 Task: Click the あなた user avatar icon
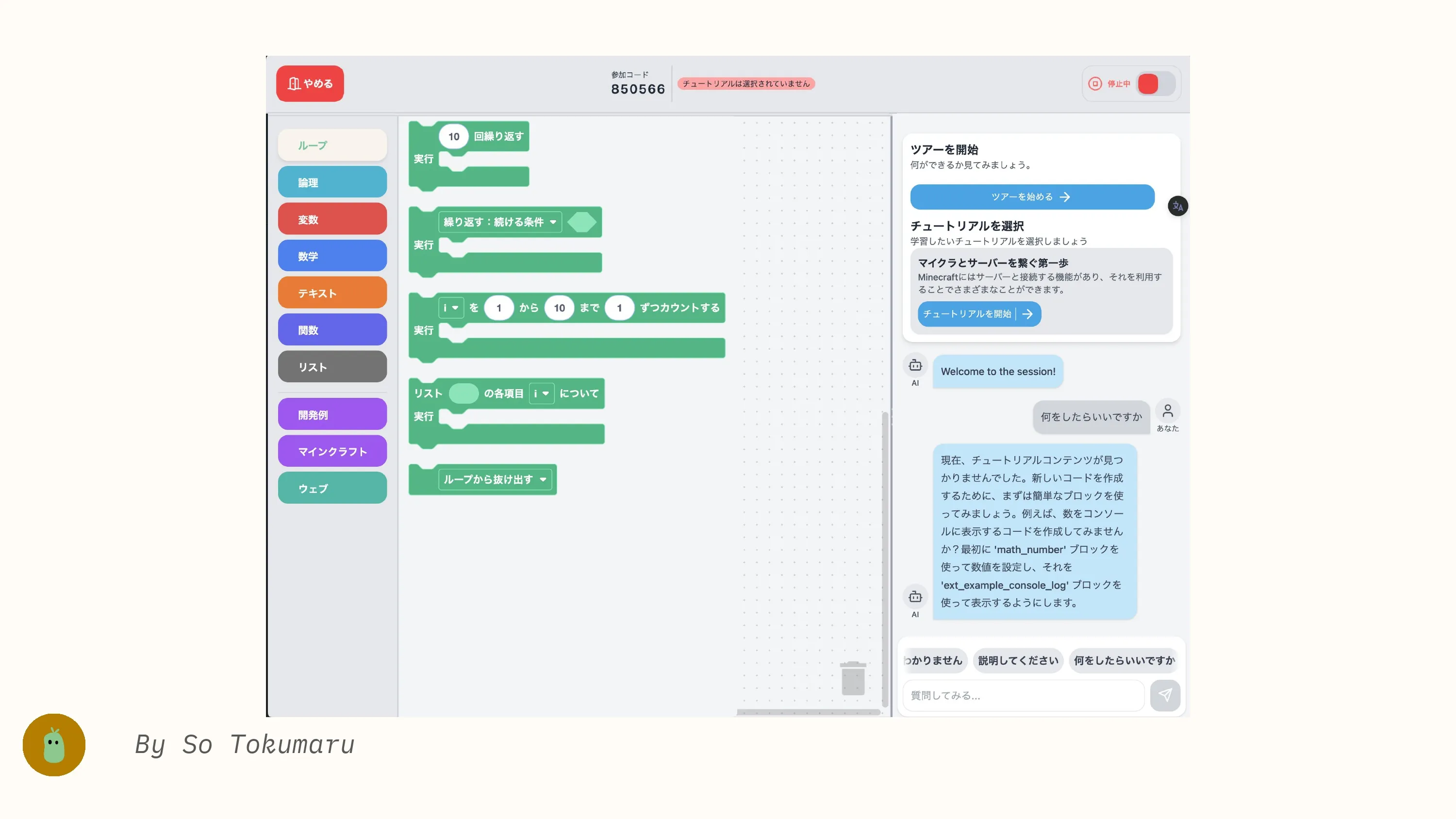(1168, 411)
